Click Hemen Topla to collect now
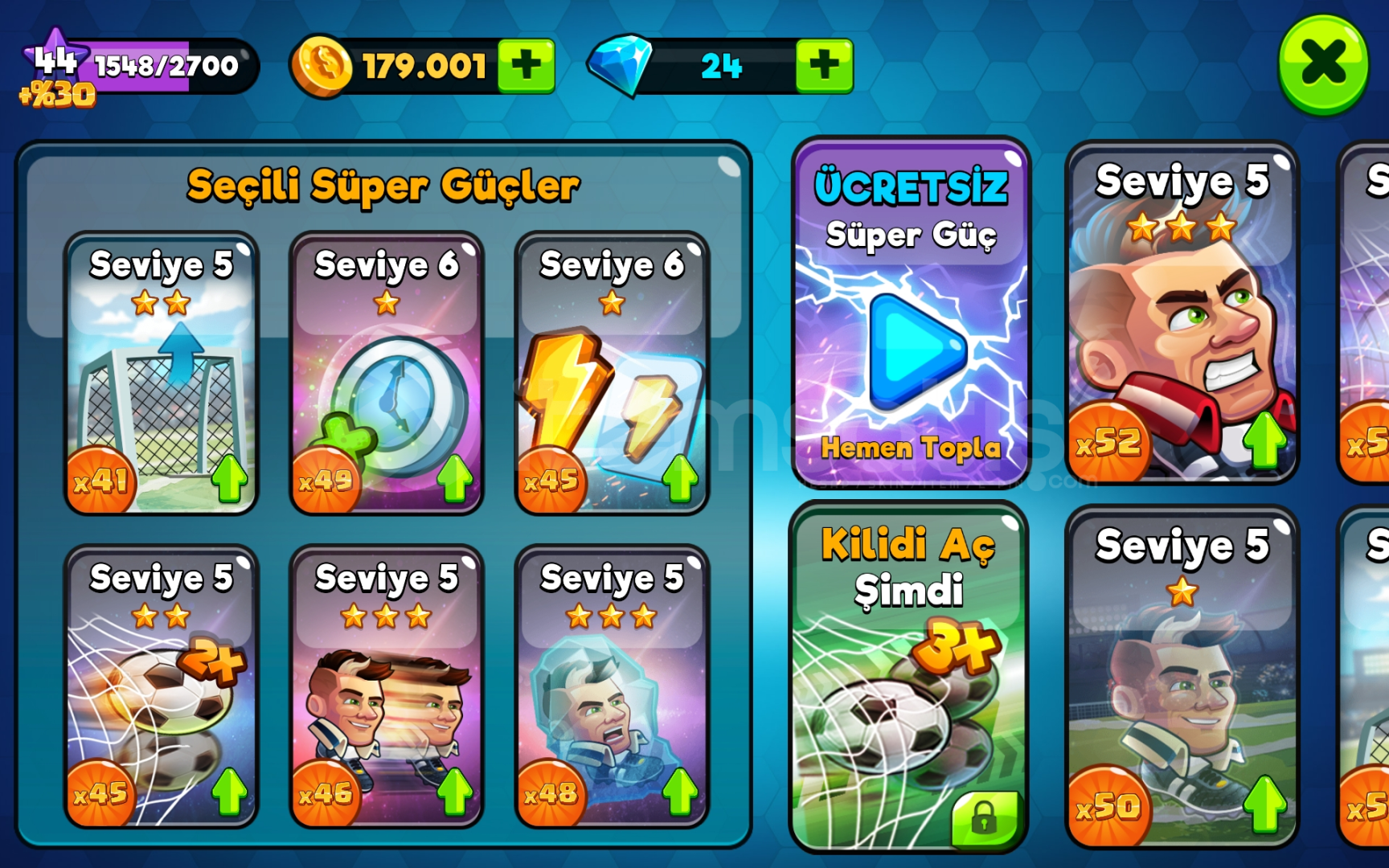Screen dimensions: 1389x868 (911, 448)
